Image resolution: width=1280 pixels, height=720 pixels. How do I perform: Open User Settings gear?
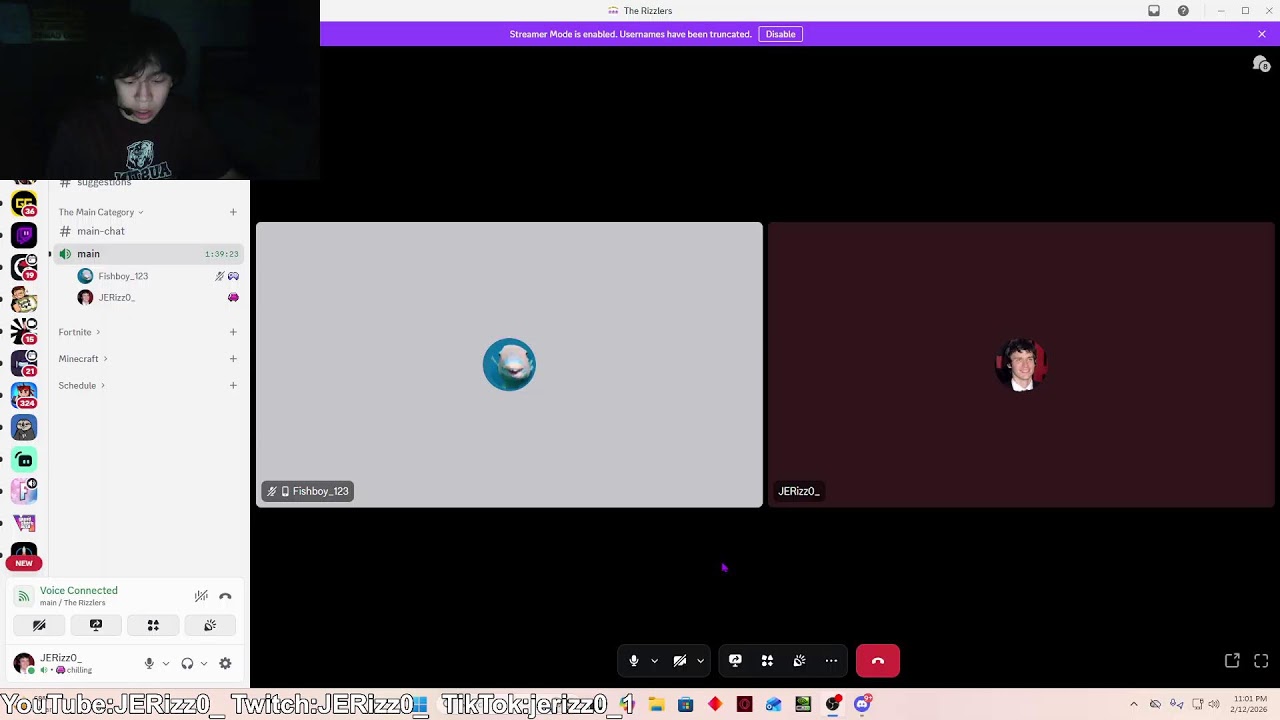[225, 663]
